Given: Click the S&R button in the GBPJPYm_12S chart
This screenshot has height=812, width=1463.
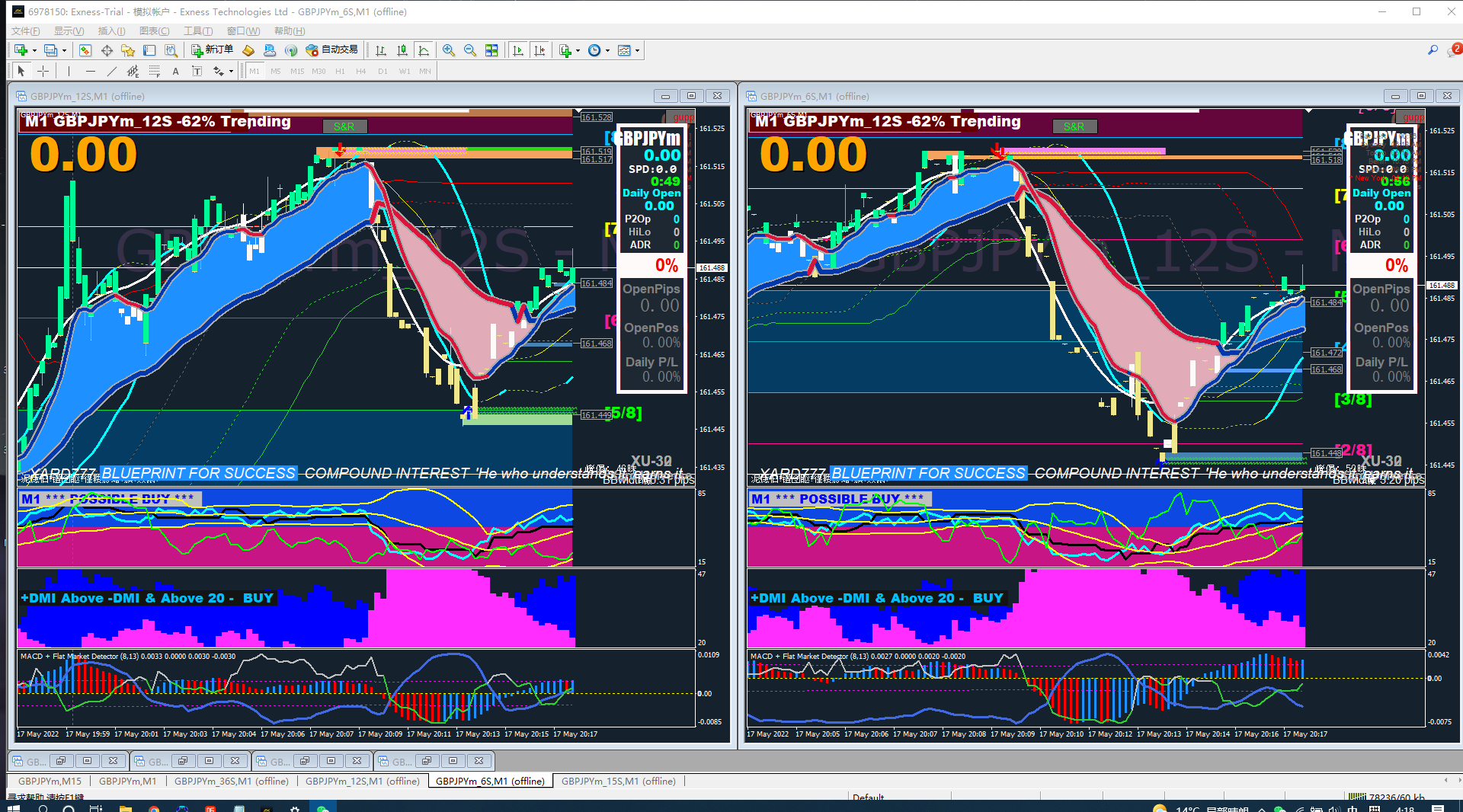Looking at the screenshot, I should [344, 126].
